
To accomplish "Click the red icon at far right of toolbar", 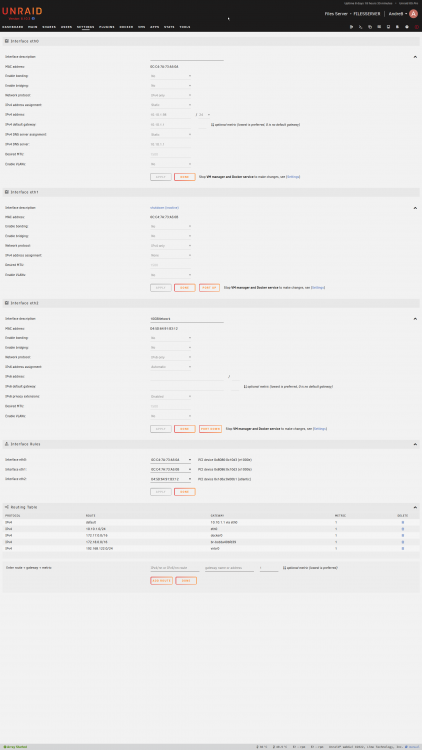I will click(x=416, y=27).
